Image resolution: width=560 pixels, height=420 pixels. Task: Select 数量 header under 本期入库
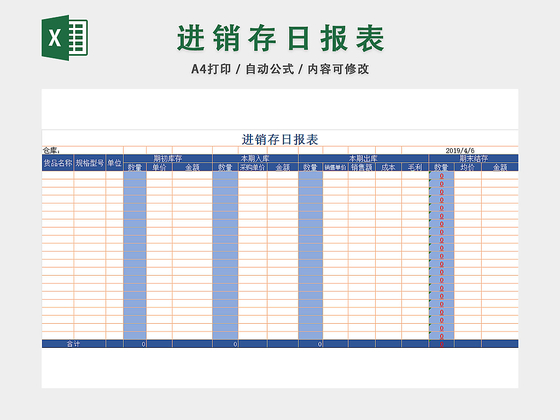point(225,167)
